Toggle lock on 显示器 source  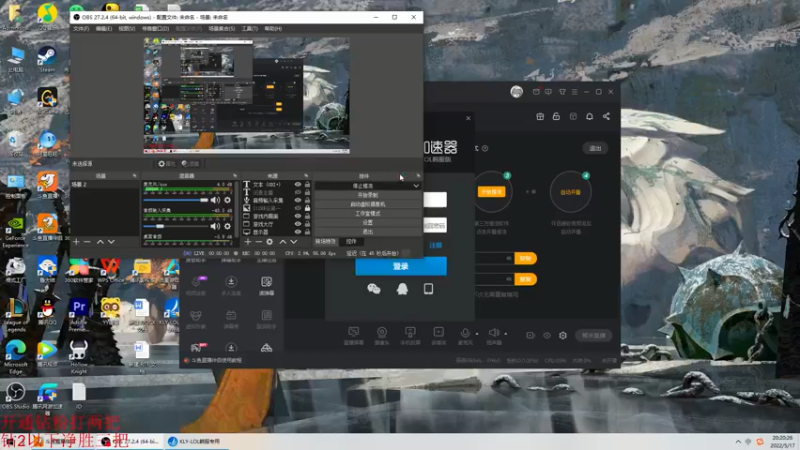(x=307, y=232)
